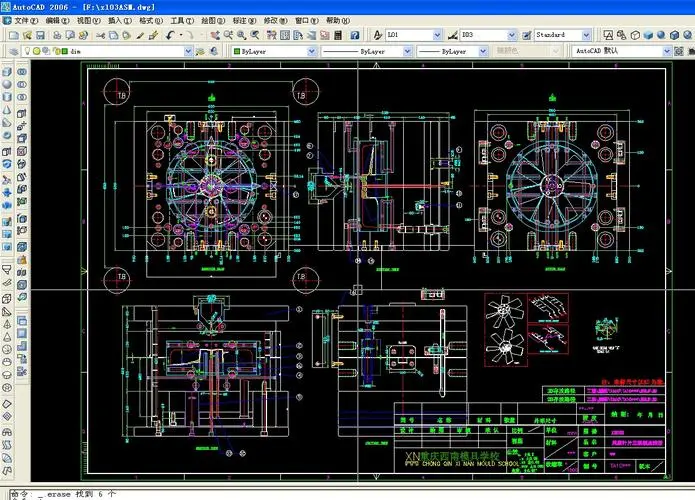The height and width of the screenshot is (500, 695).
Task: Open the Dimension Style icon beside DD3
Action: (453, 35)
